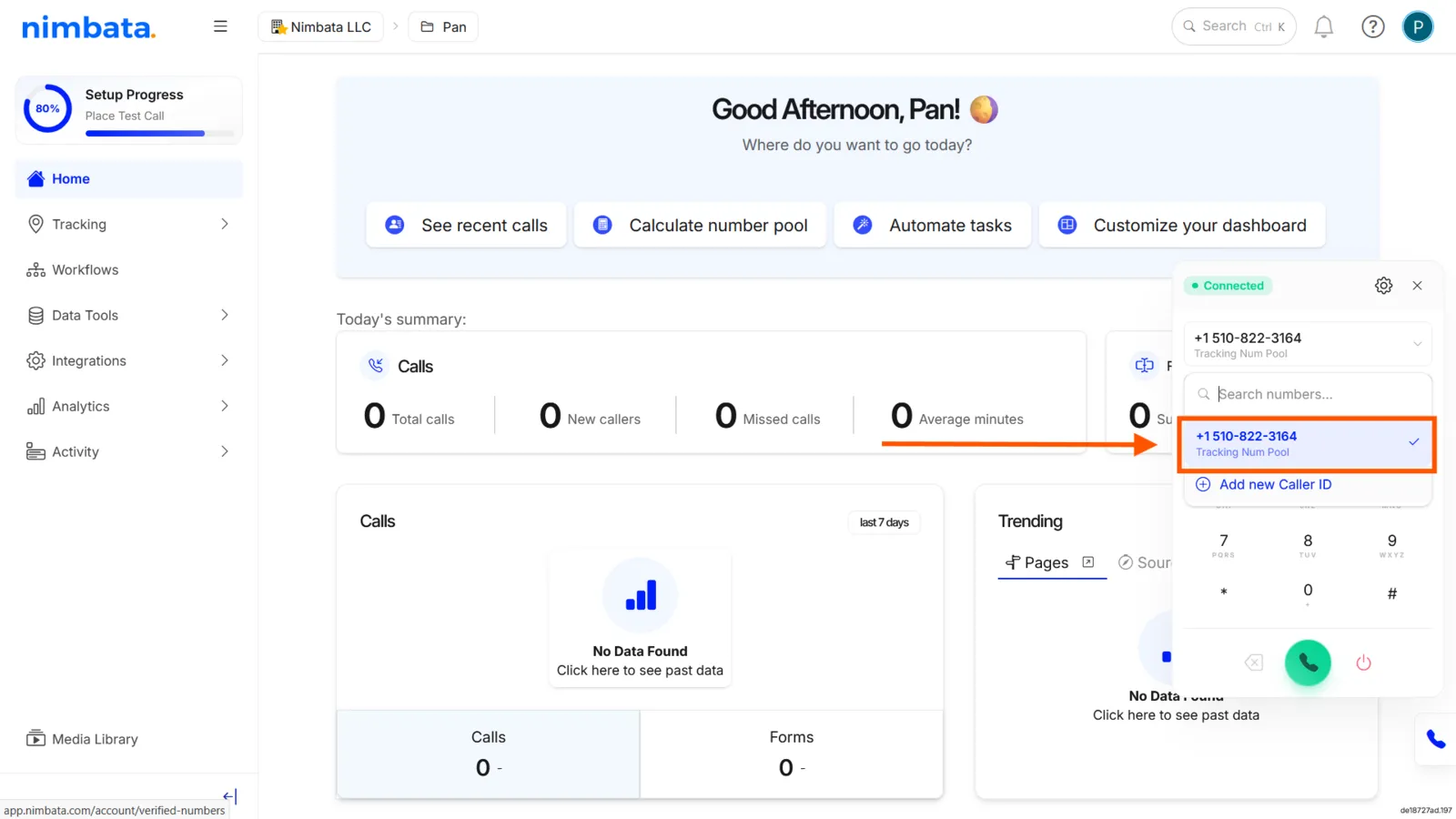Open the floating phone widget icon
This screenshot has width=1456, height=819.
(1436, 739)
